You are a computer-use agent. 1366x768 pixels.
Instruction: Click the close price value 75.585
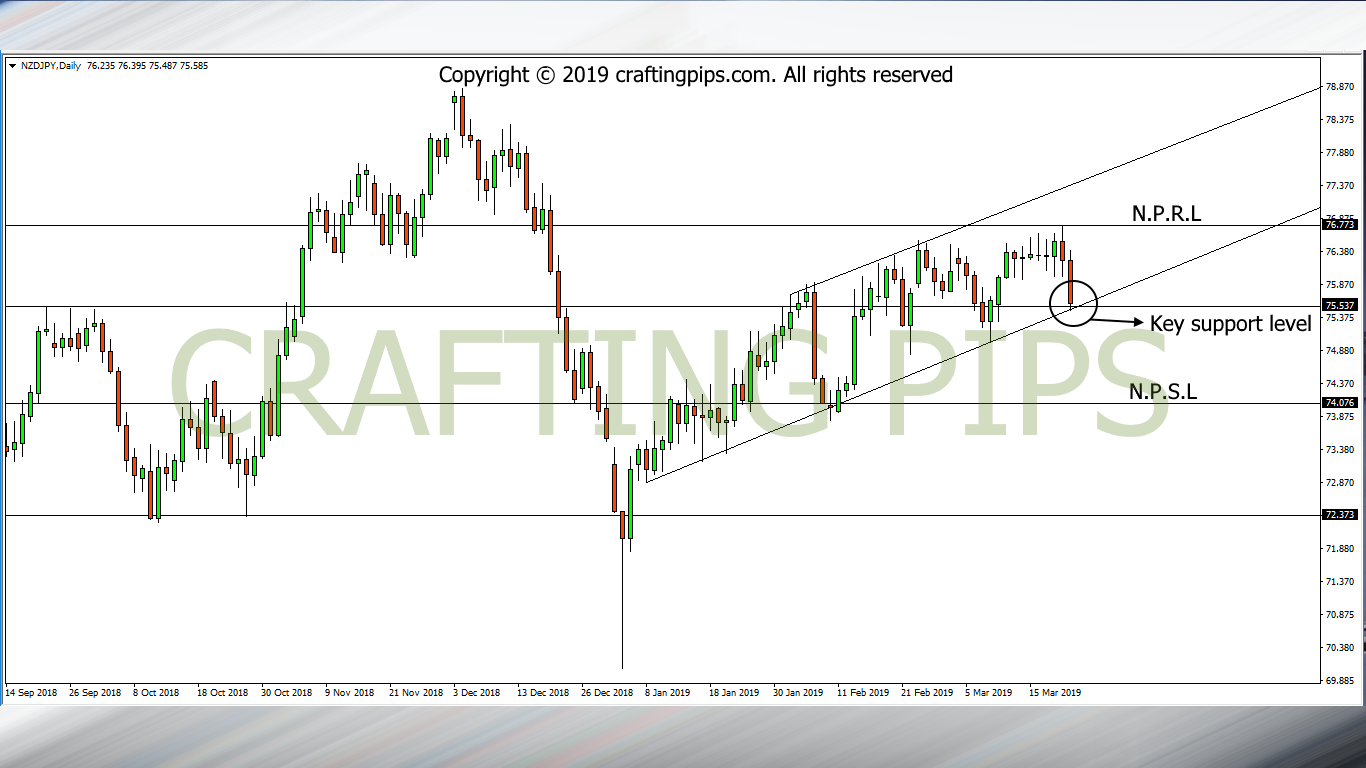click(x=192, y=66)
